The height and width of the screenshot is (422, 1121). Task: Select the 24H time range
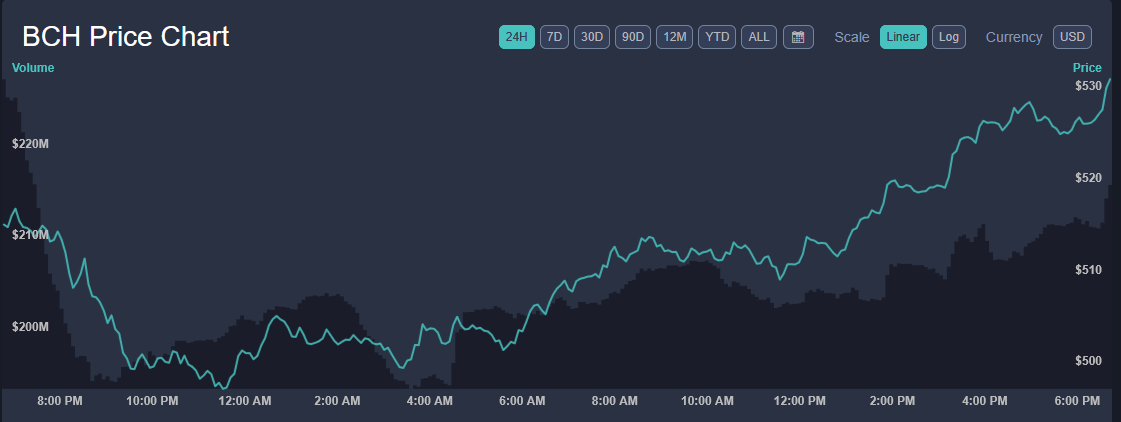pos(516,37)
